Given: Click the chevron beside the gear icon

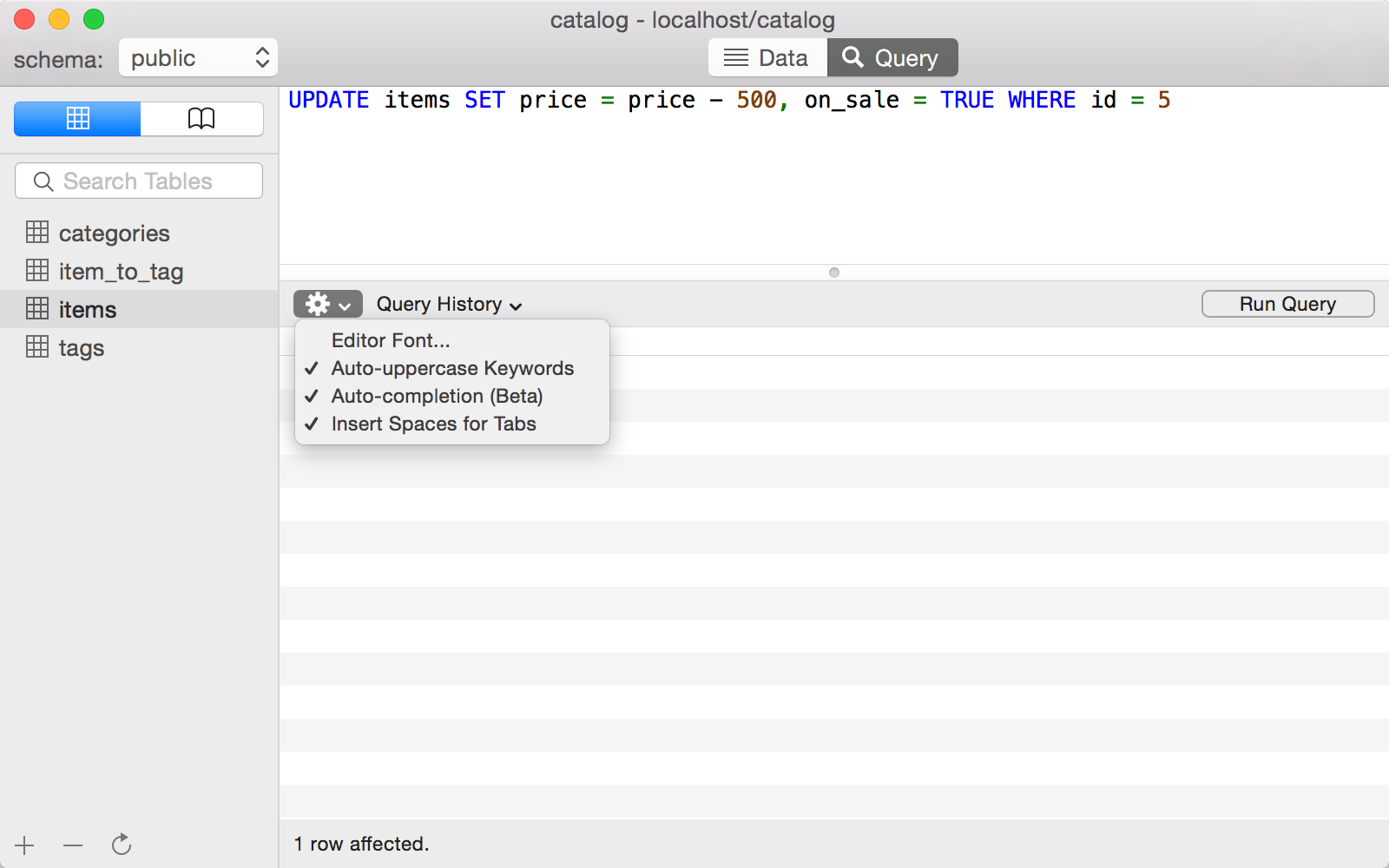Looking at the screenshot, I should point(346,305).
